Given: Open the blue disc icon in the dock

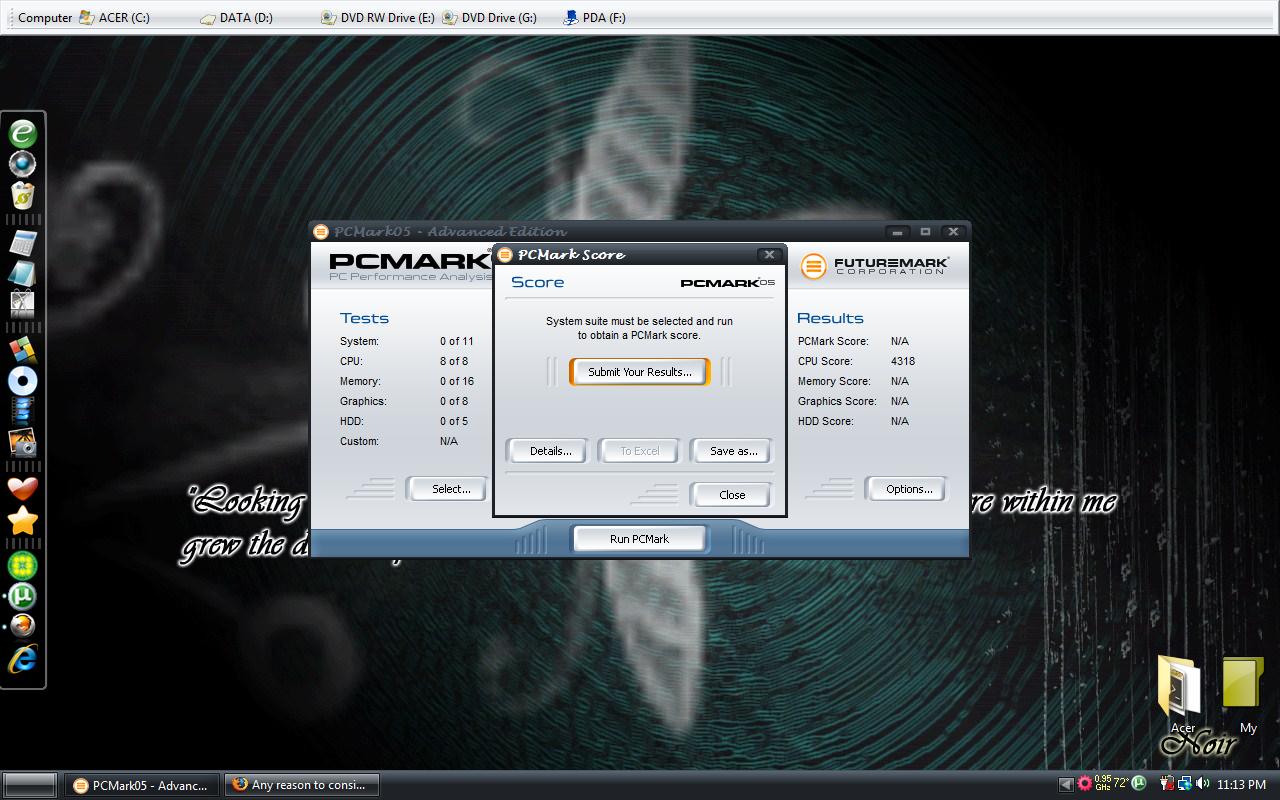Looking at the screenshot, I should tap(22, 381).
